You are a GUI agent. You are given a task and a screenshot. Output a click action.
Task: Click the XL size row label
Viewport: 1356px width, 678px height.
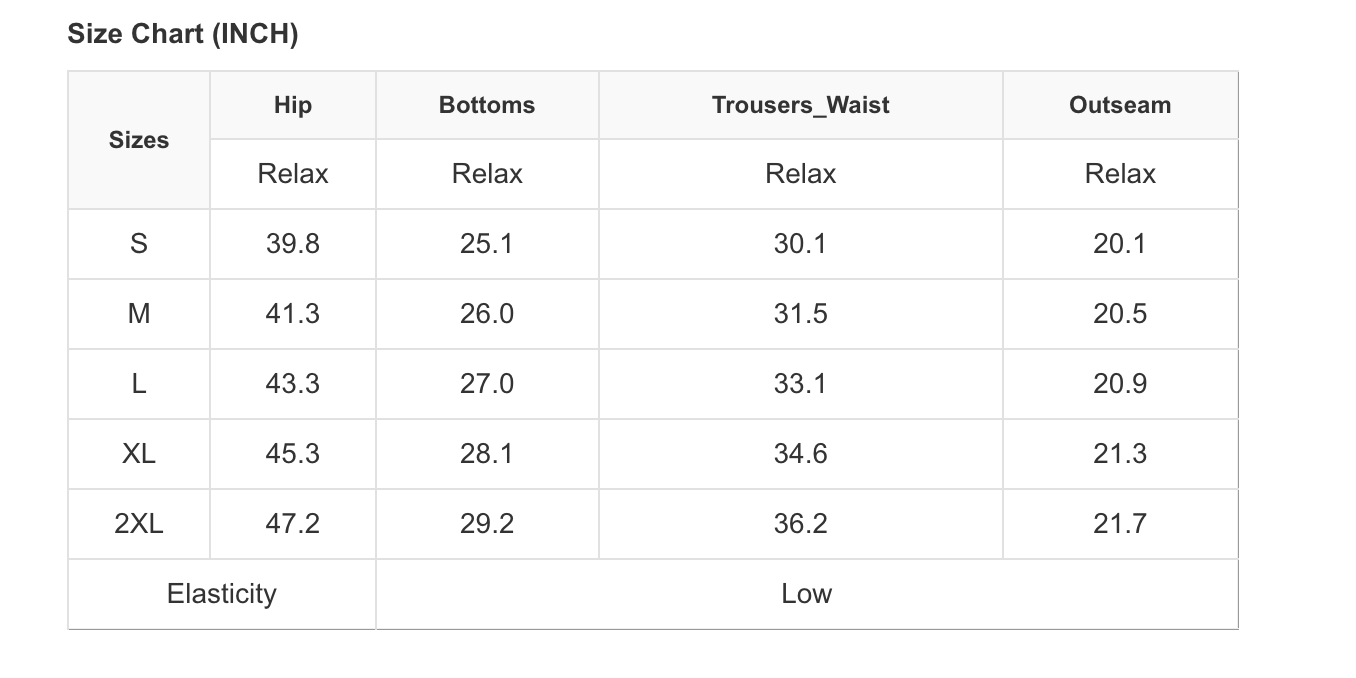tap(139, 454)
